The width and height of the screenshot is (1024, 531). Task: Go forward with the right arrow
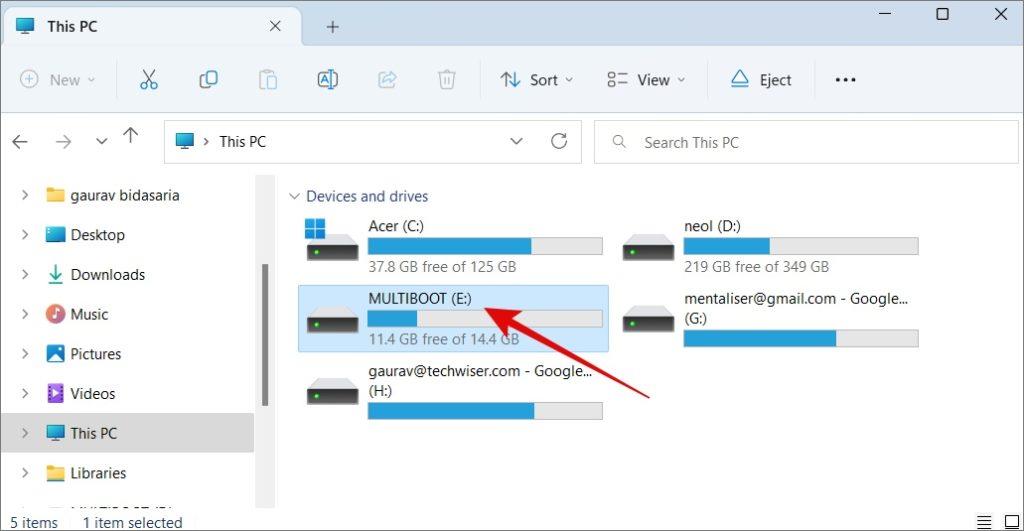point(63,142)
